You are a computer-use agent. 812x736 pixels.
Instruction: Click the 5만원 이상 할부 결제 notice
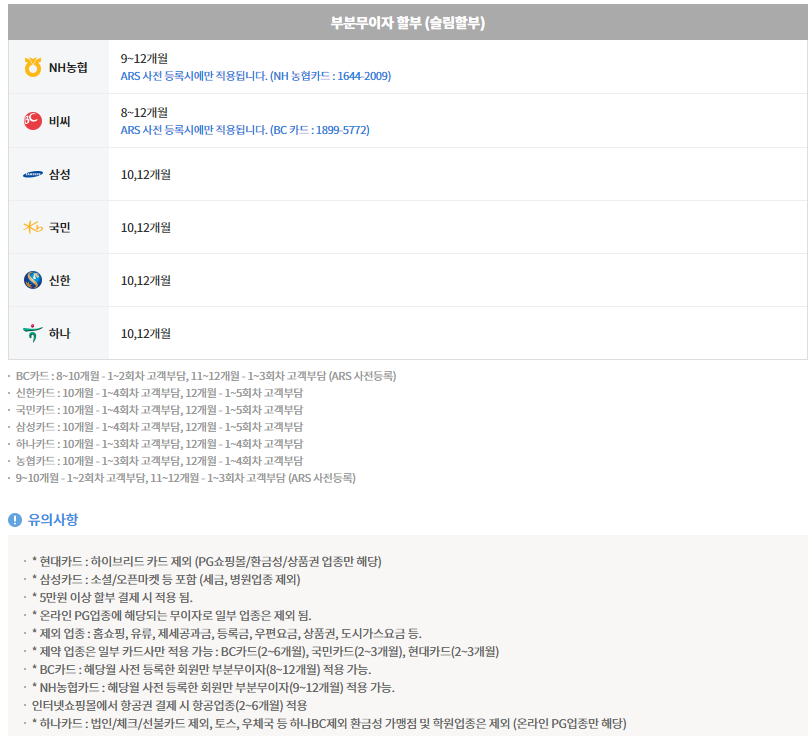pyautogui.click(x=112, y=598)
